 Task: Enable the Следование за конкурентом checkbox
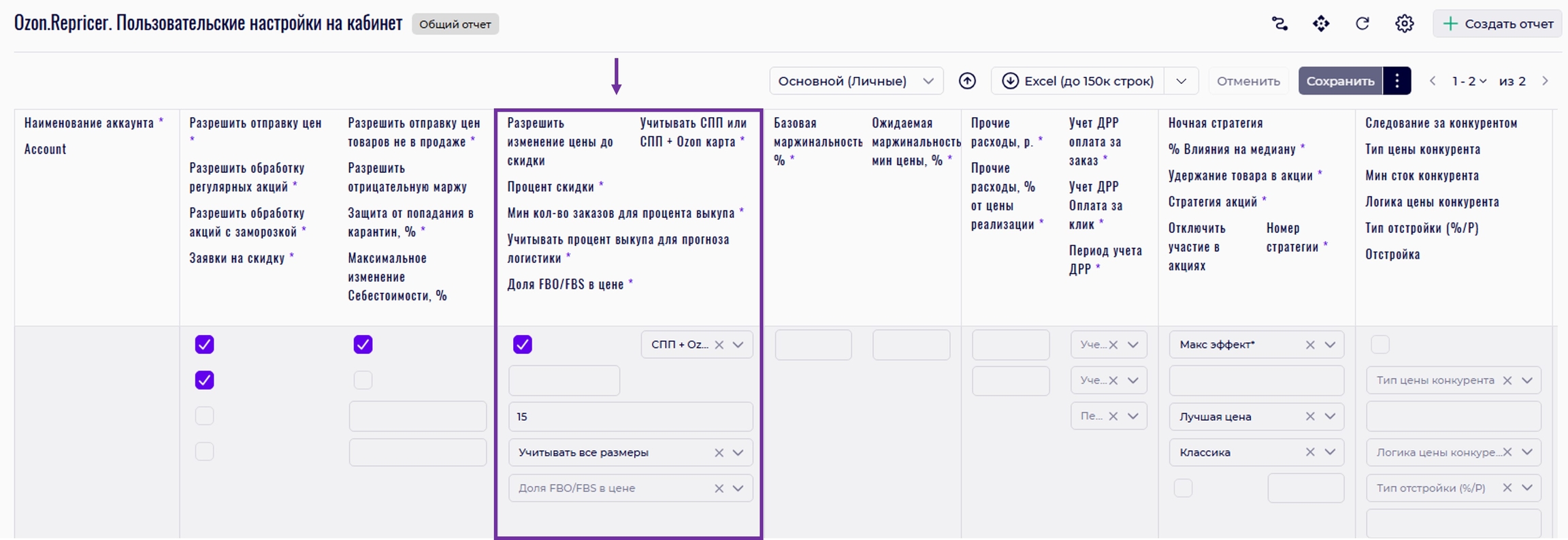(x=1379, y=345)
